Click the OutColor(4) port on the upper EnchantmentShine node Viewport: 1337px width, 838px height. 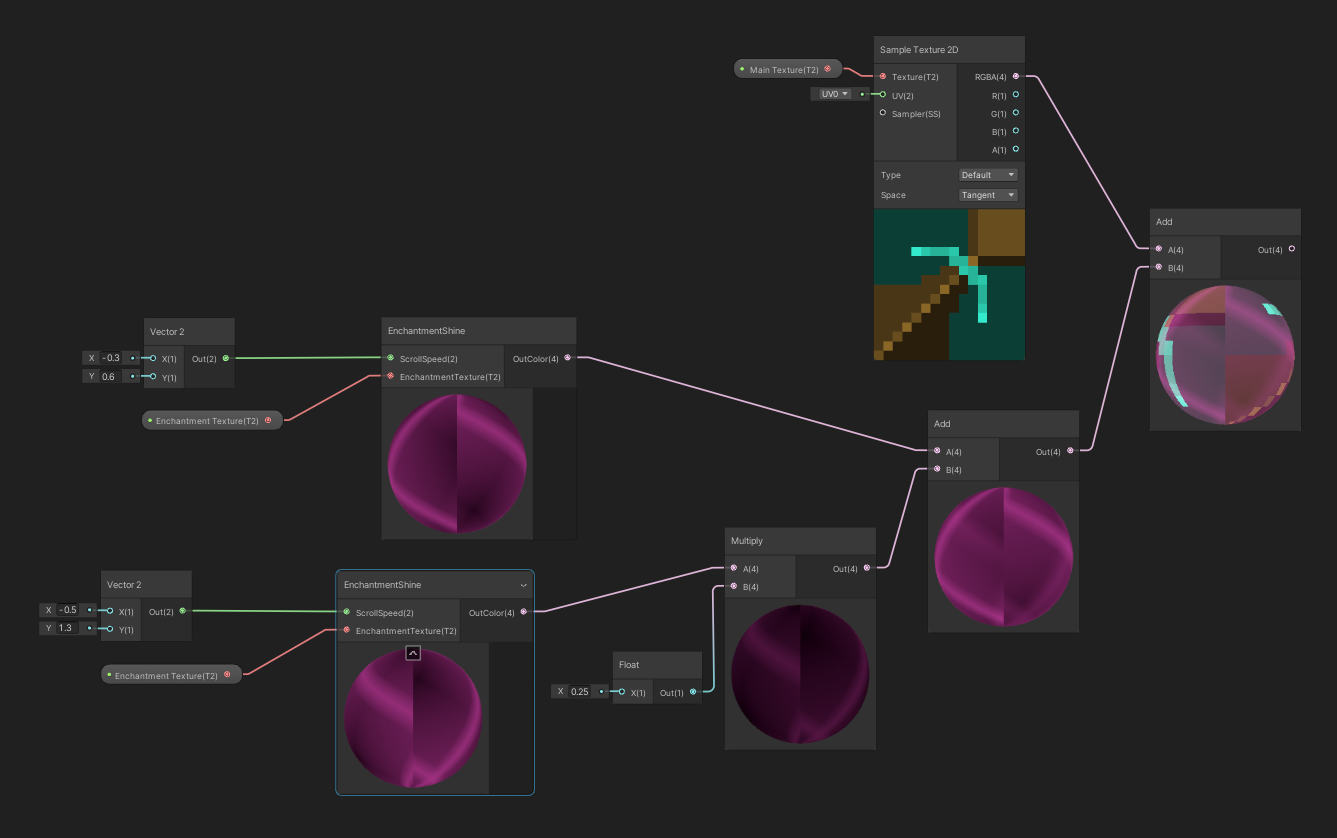click(567, 358)
